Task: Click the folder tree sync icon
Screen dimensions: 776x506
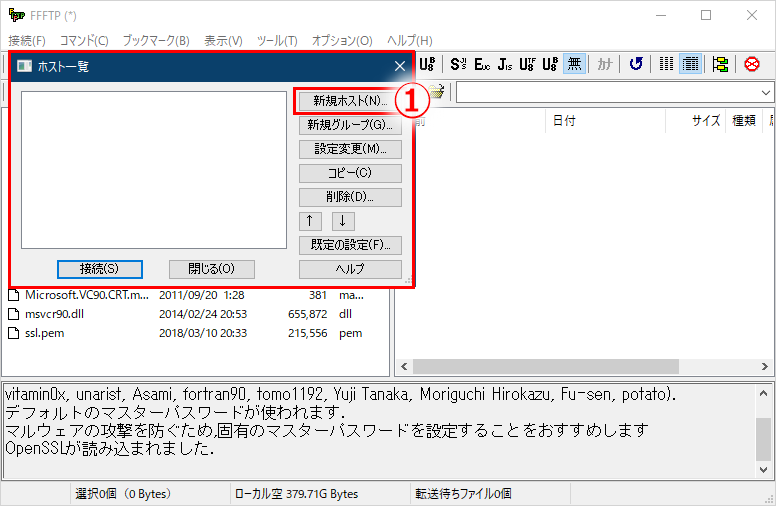Action: click(x=720, y=64)
